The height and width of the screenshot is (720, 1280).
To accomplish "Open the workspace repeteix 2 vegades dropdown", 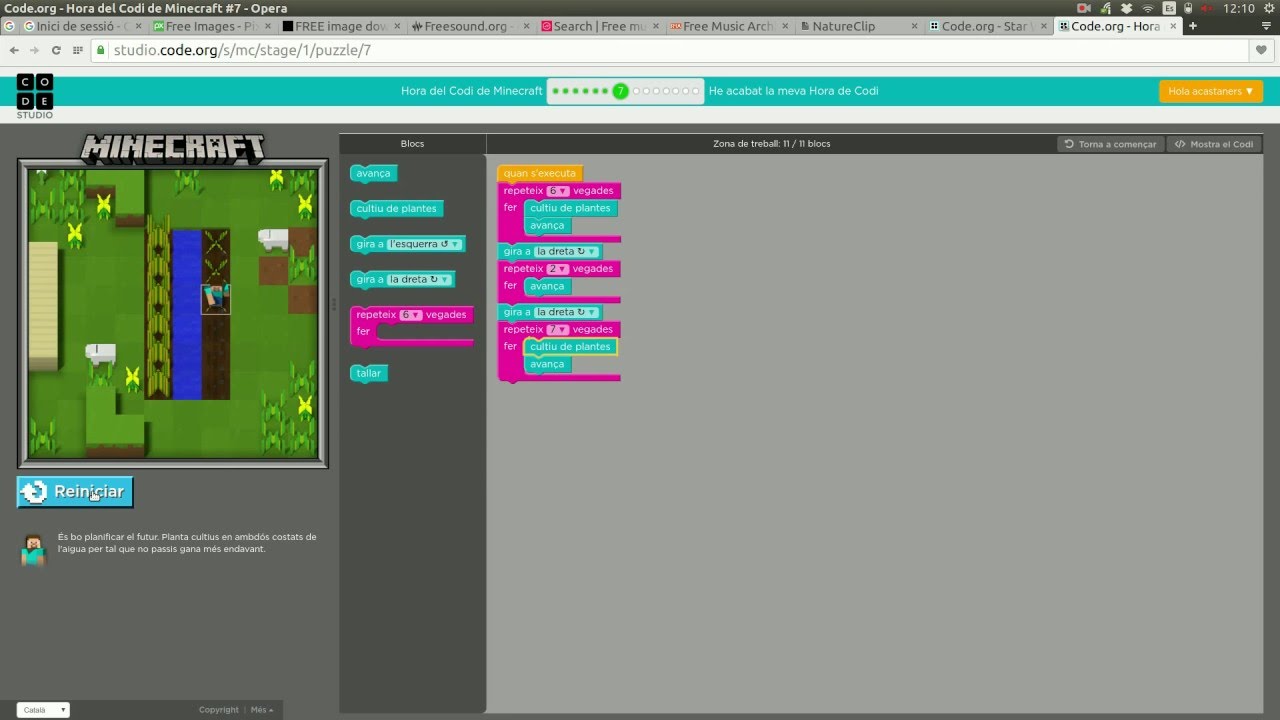I will pyautogui.click(x=558, y=269).
